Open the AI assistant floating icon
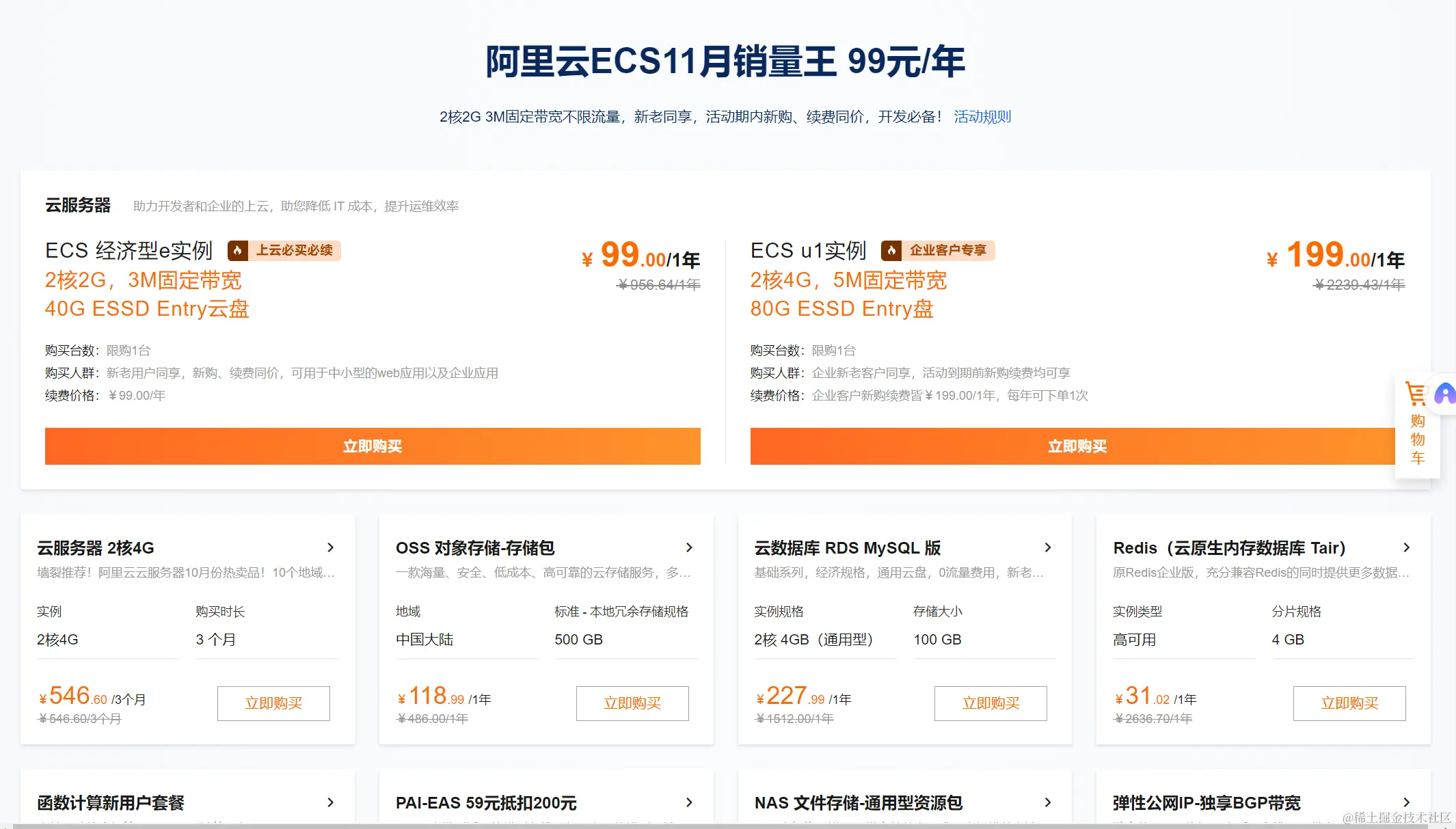Viewport: 1456px width, 829px height. tap(1445, 394)
